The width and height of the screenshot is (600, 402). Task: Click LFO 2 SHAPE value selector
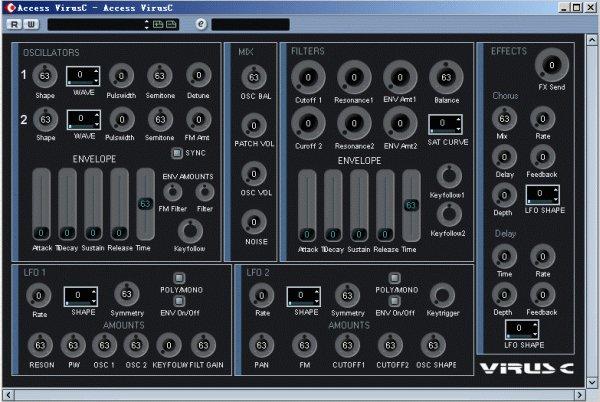click(303, 296)
